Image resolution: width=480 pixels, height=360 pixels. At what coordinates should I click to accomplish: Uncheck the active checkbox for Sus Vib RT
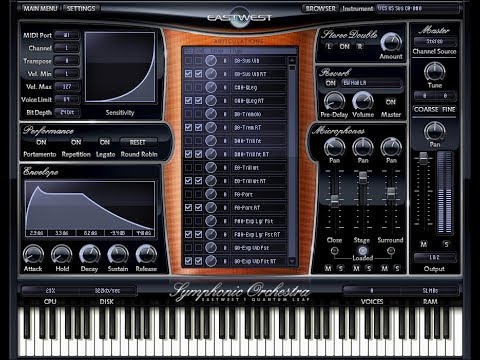[188, 74]
